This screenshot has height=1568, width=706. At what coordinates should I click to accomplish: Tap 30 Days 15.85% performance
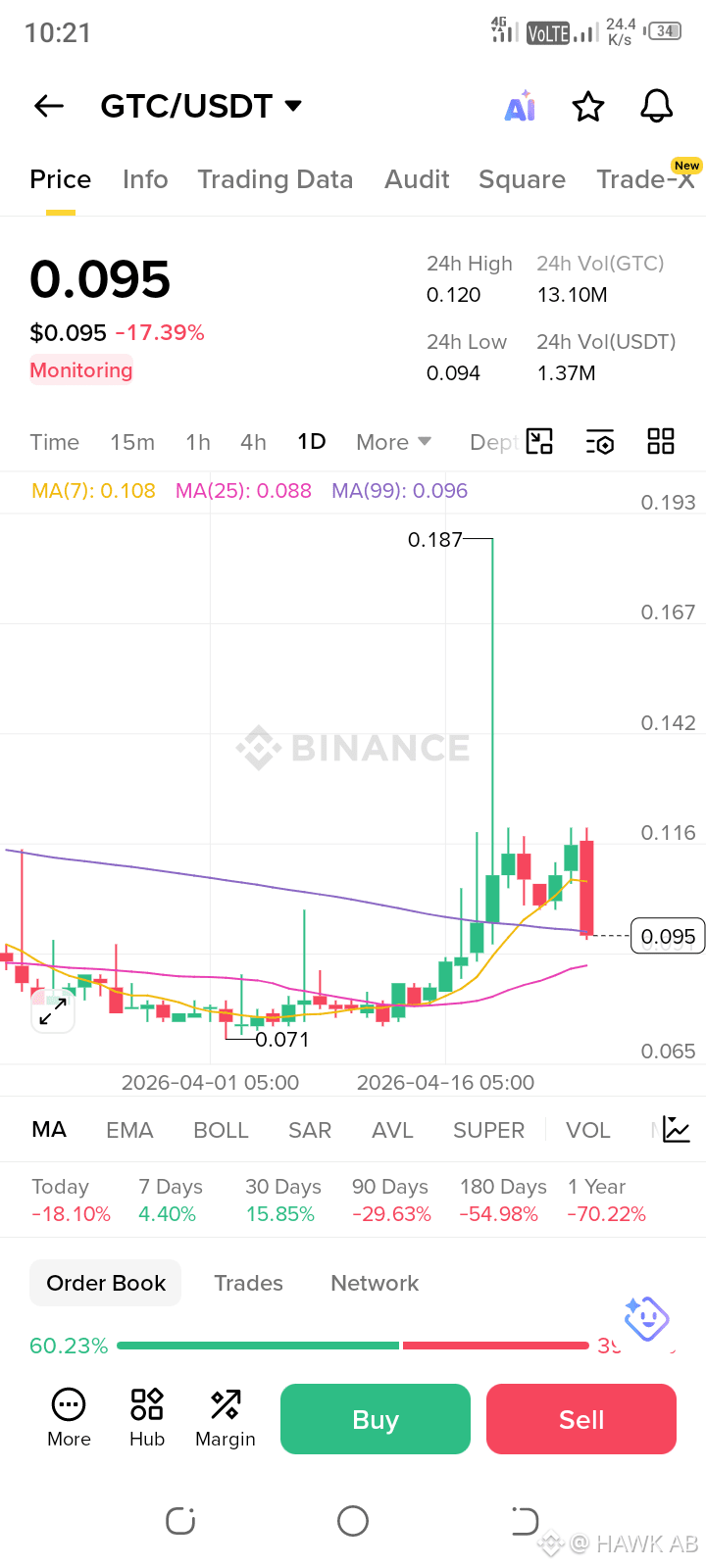[x=283, y=1200]
